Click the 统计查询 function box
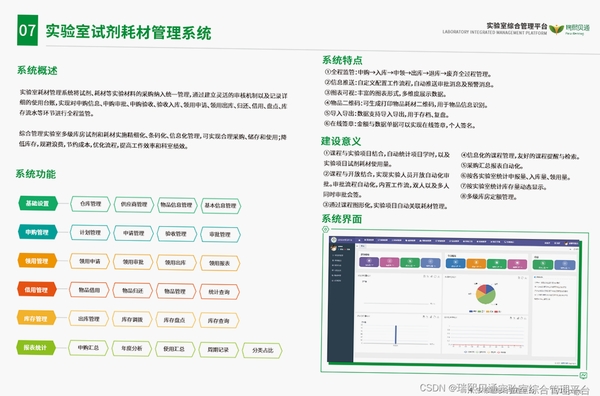The width and height of the screenshot is (600, 396). [220, 292]
